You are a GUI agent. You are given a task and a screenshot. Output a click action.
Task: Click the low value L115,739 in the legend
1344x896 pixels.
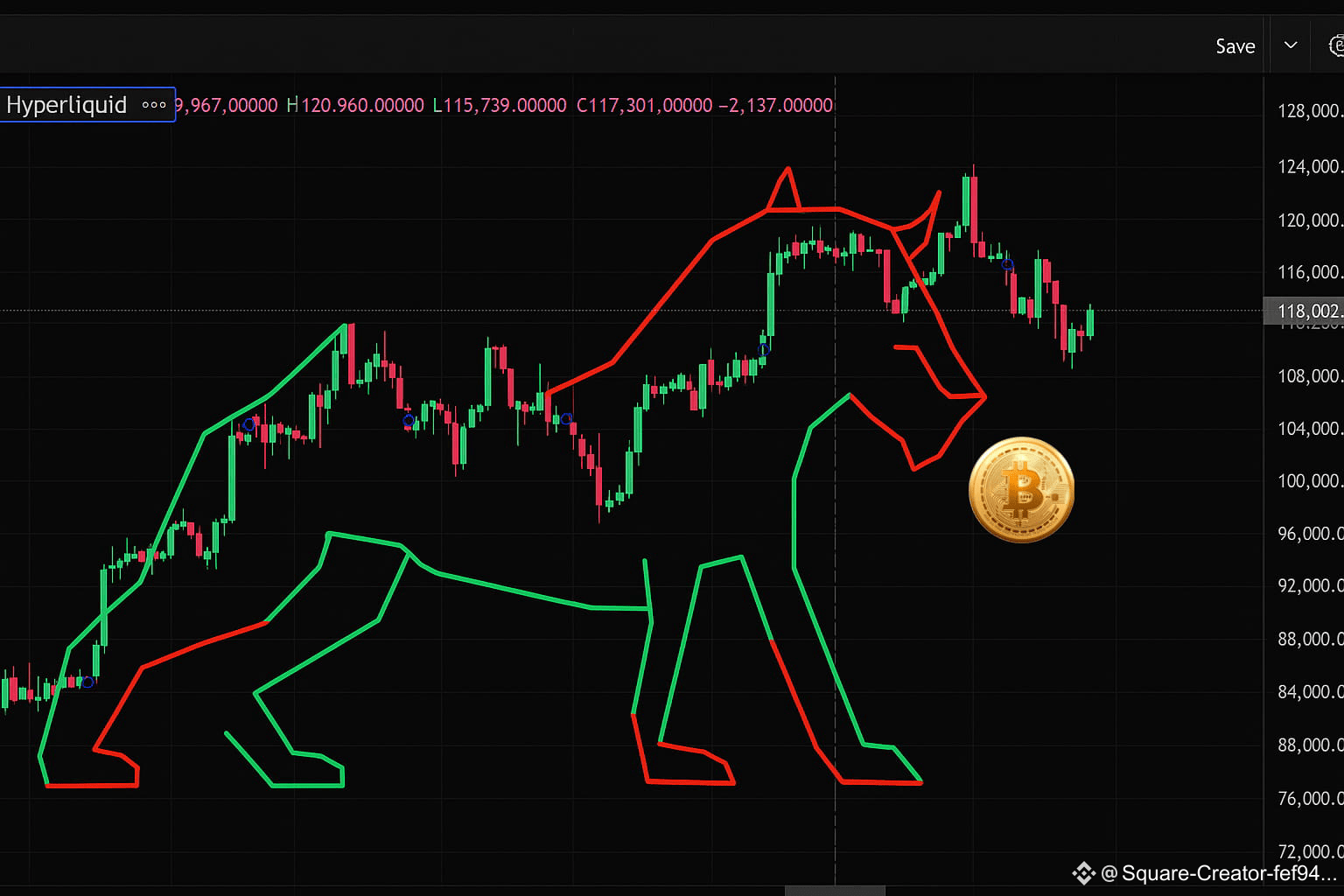click(500, 106)
